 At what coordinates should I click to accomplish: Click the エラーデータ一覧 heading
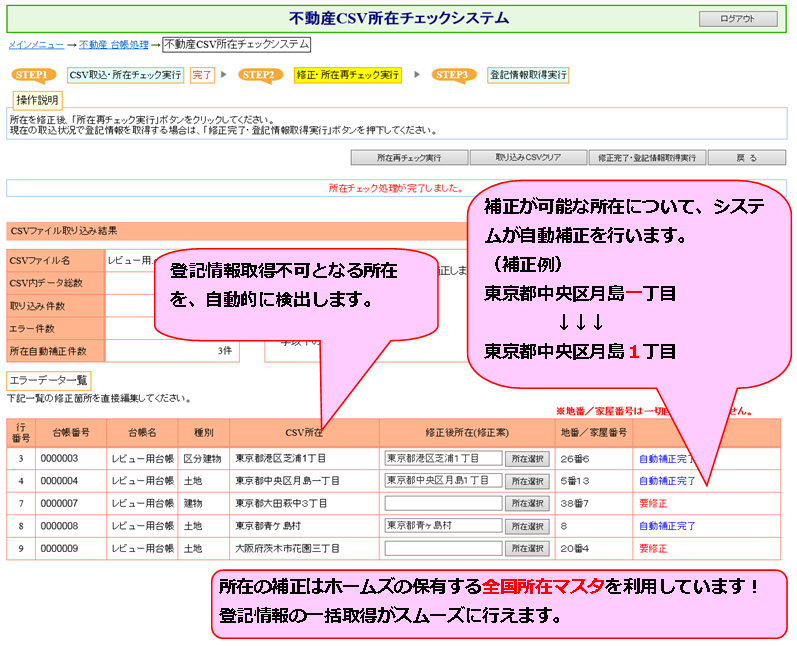click(x=49, y=380)
